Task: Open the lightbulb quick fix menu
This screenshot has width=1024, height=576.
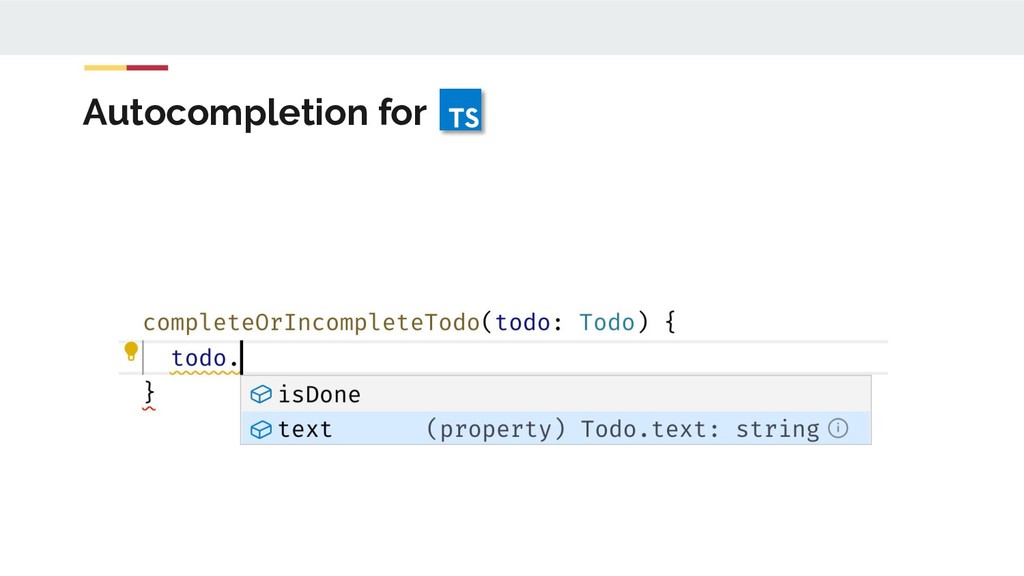Action: pos(130,351)
